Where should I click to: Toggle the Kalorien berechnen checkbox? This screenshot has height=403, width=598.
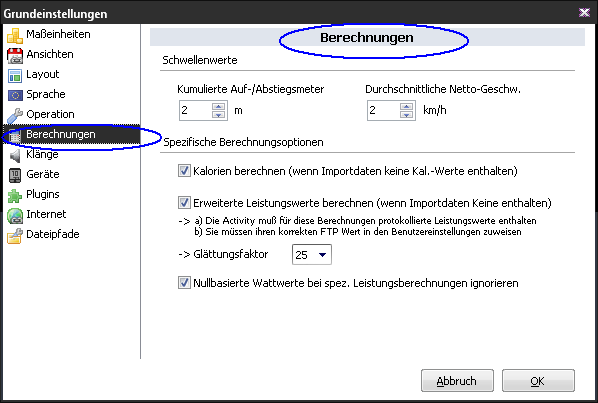click(184, 170)
